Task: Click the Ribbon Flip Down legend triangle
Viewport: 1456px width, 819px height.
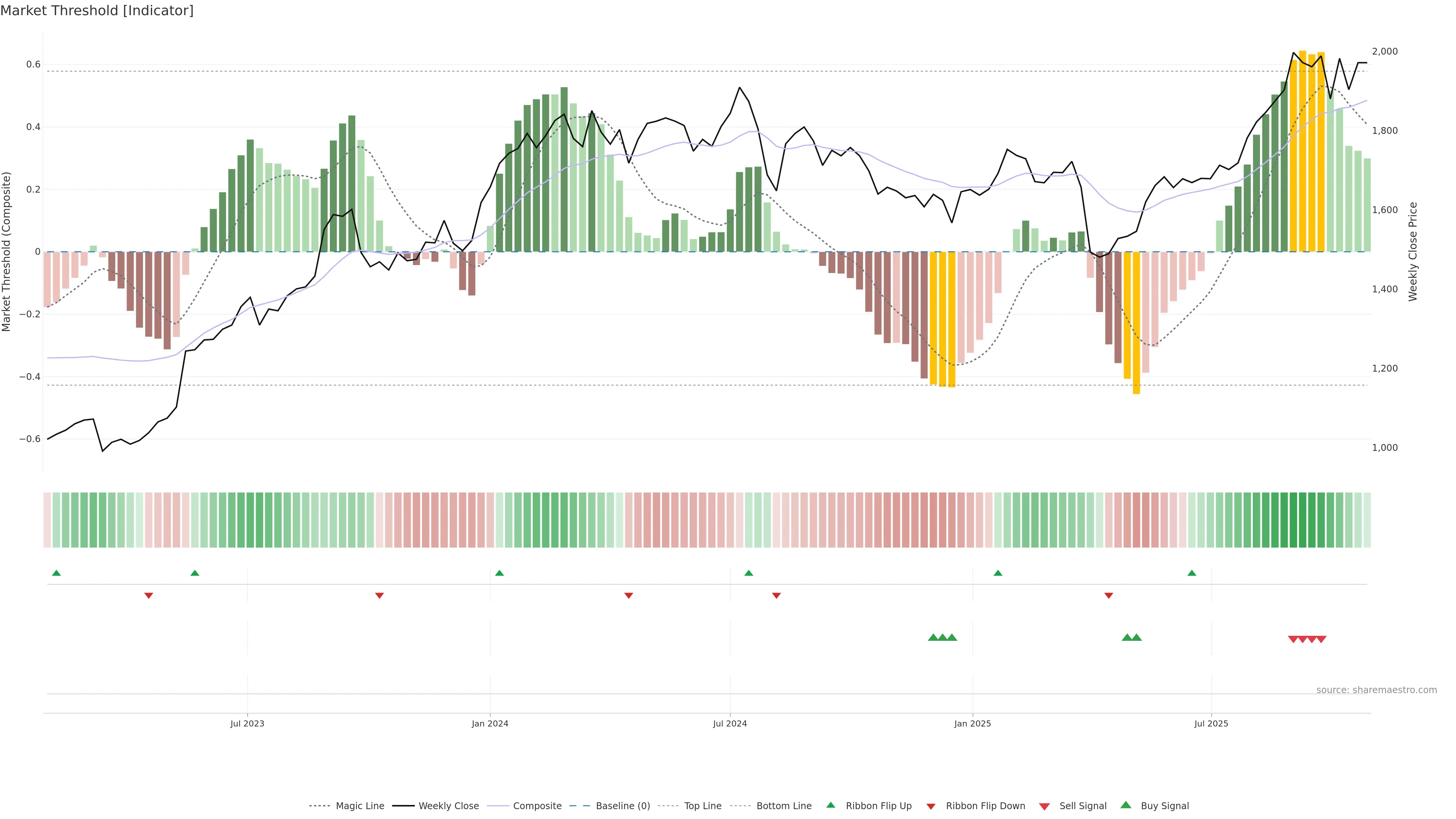Action: (x=931, y=806)
